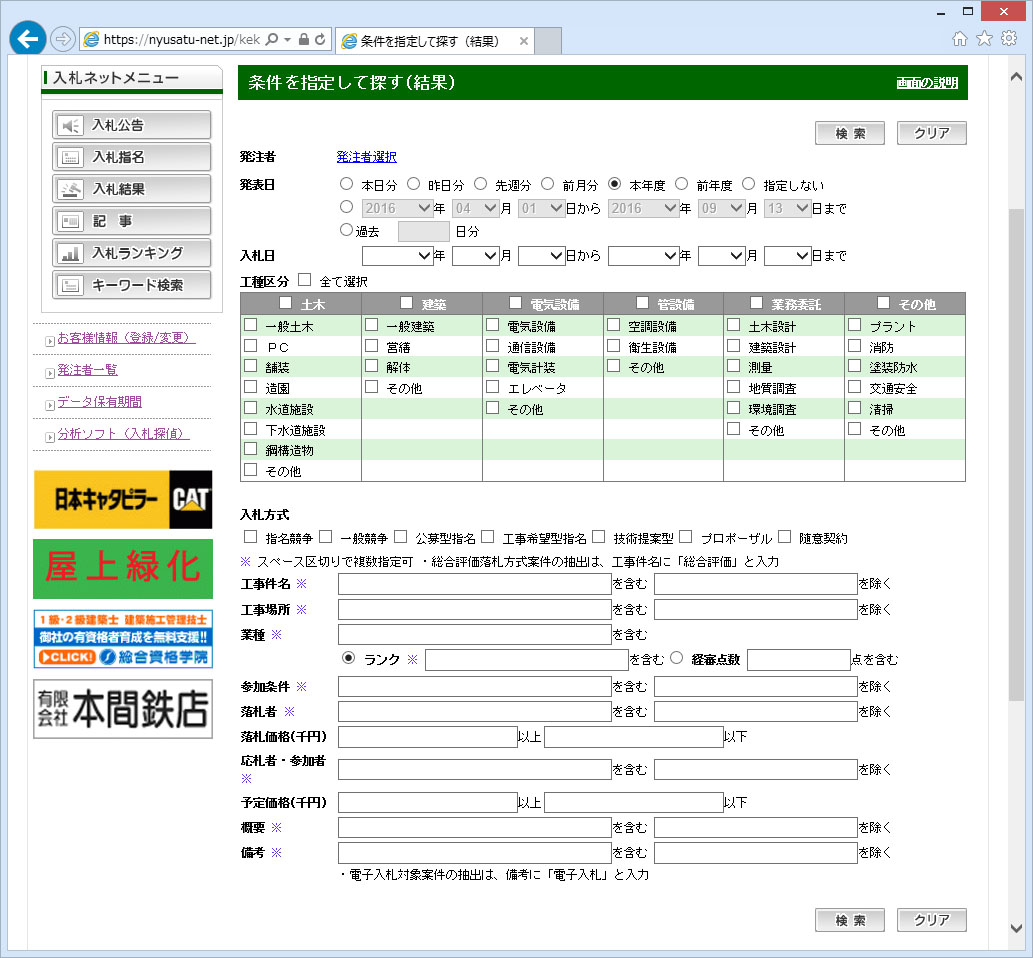The image size is (1033, 958).
Task: Open 入札日 start year dropdown
Action: 397,256
